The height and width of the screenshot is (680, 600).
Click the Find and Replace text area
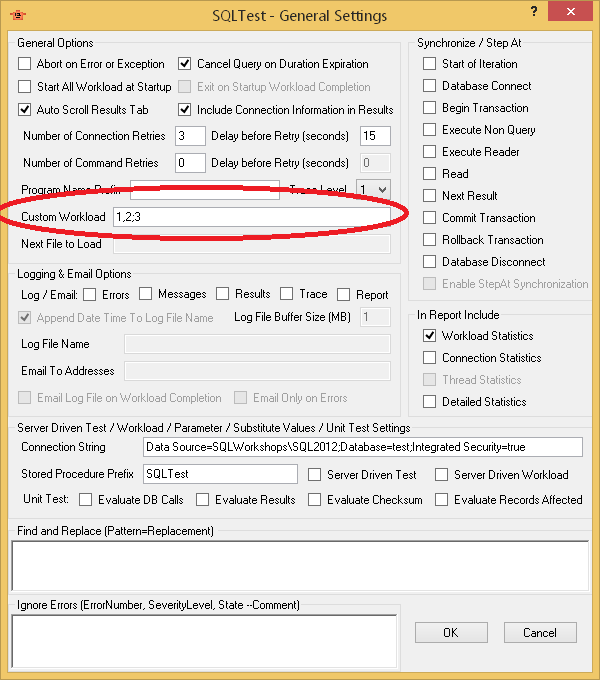(x=300, y=566)
